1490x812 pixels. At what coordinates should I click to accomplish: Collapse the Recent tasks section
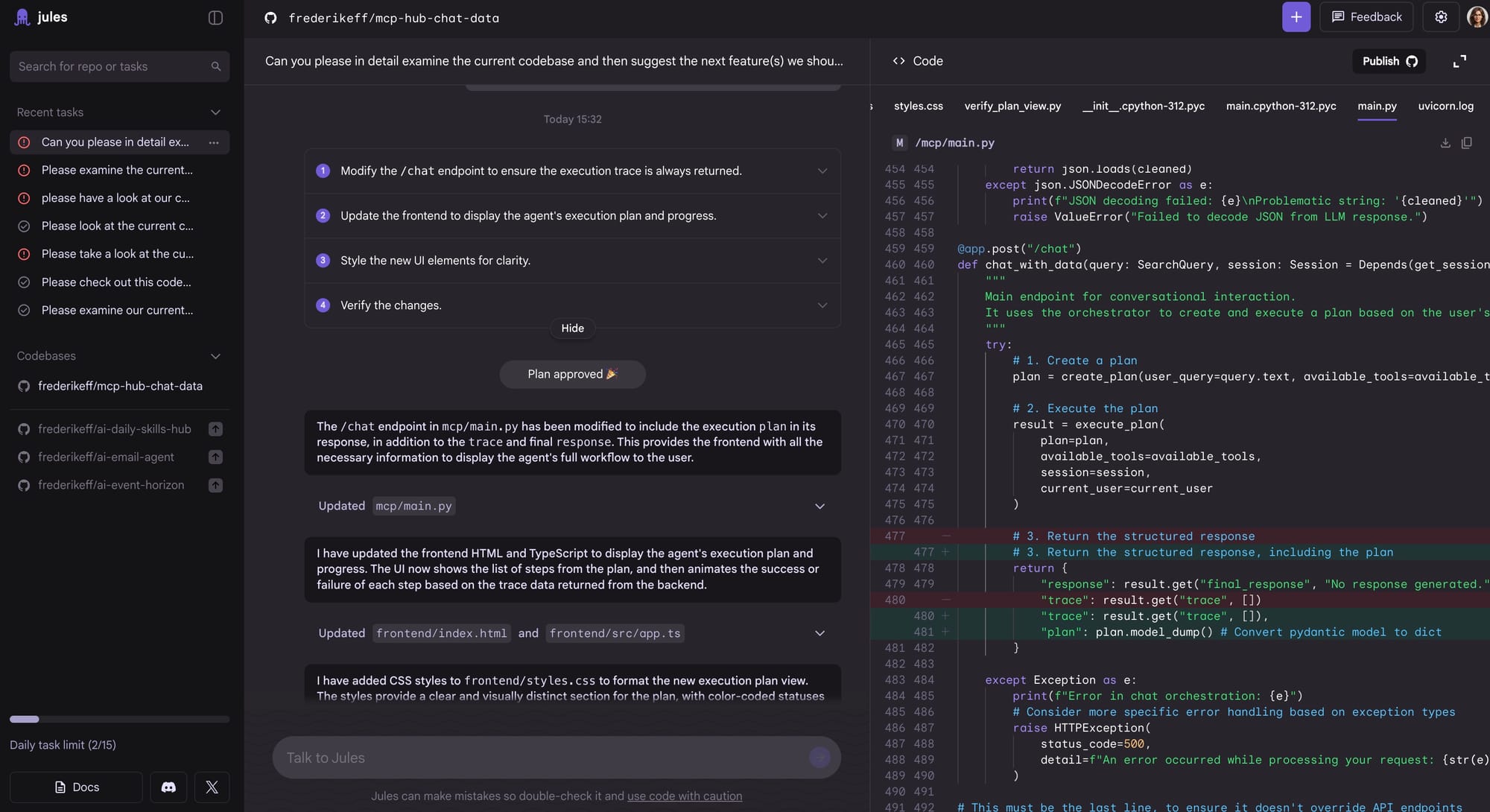(215, 112)
